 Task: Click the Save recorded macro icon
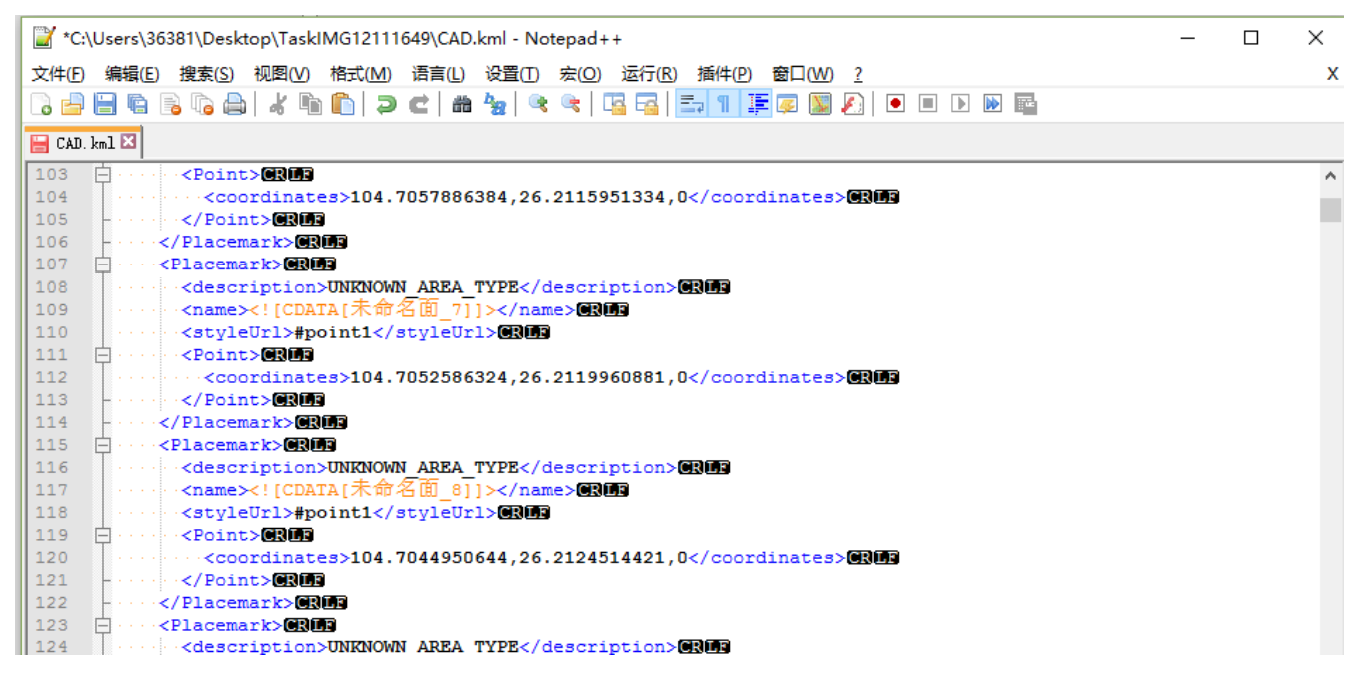coord(1025,103)
